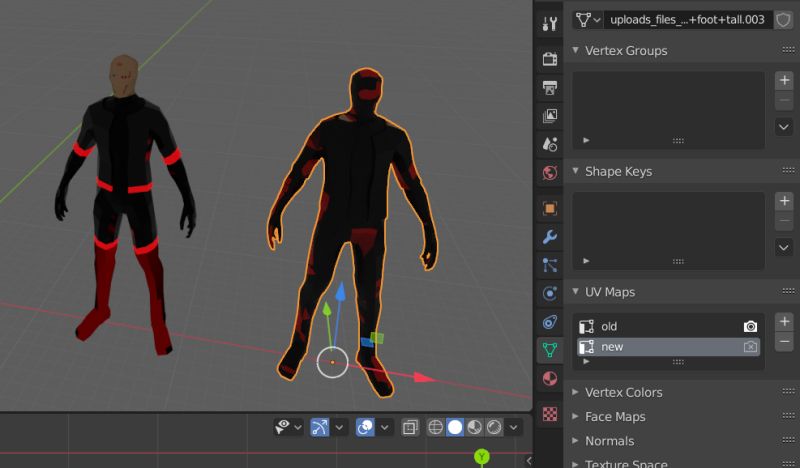Toggle X-ray mode in viewport header
Viewport: 800px width, 468px height.
click(410, 427)
